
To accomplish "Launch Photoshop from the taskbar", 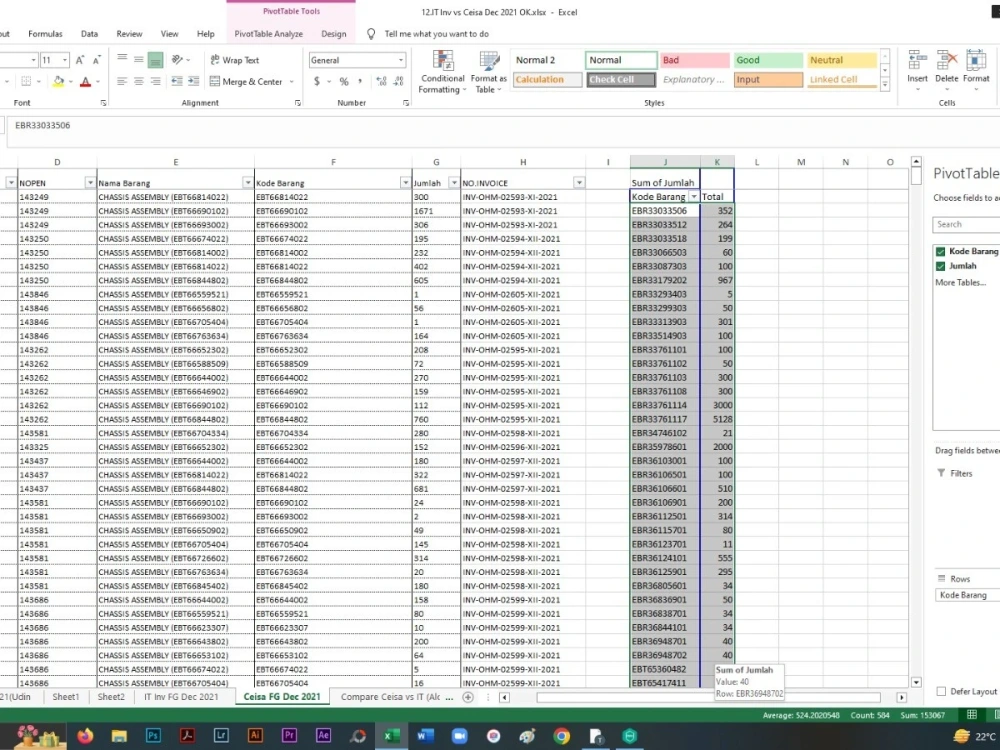I will click(152, 735).
